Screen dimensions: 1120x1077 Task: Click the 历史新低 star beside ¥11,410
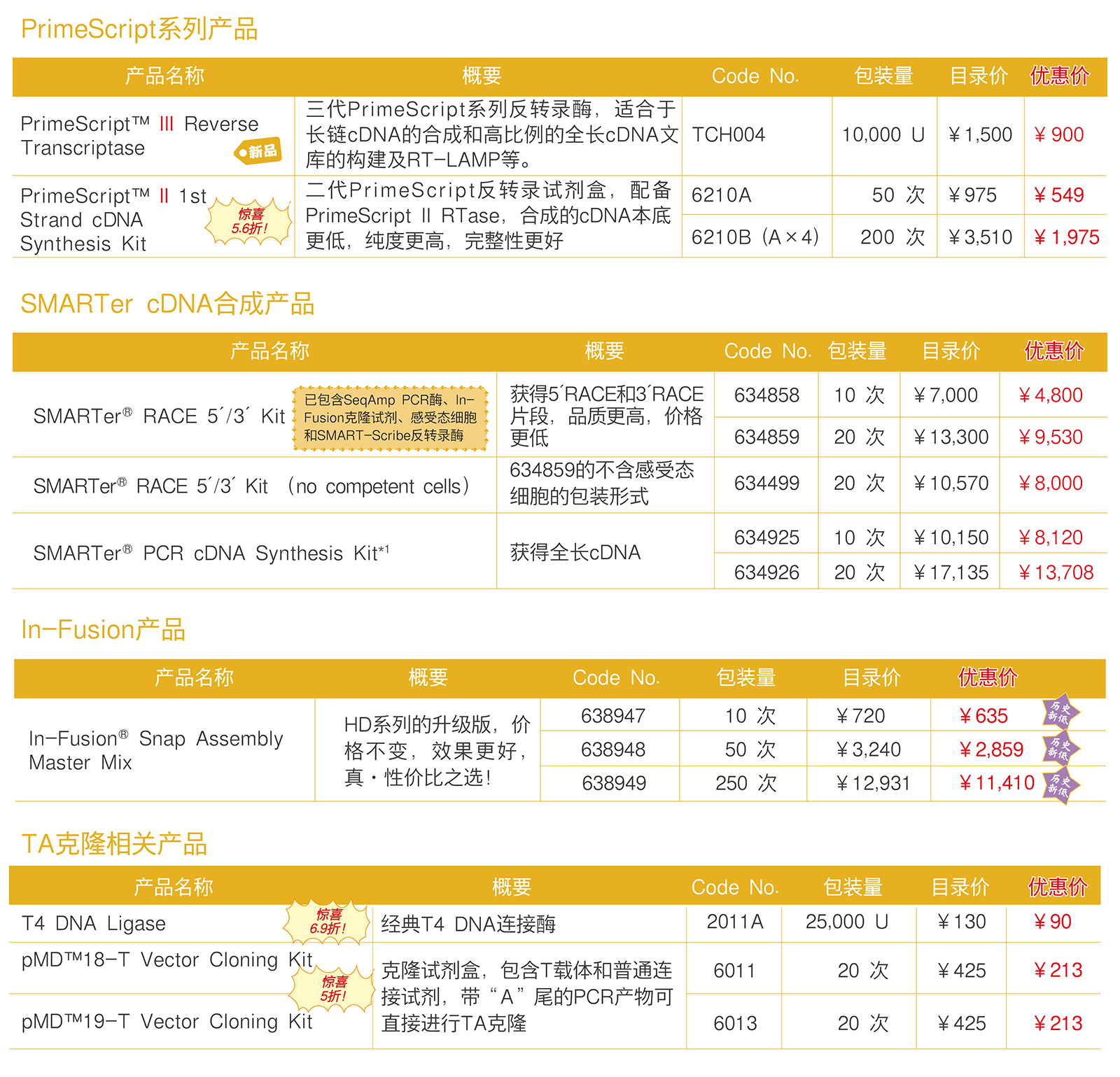click(x=1060, y=787)
